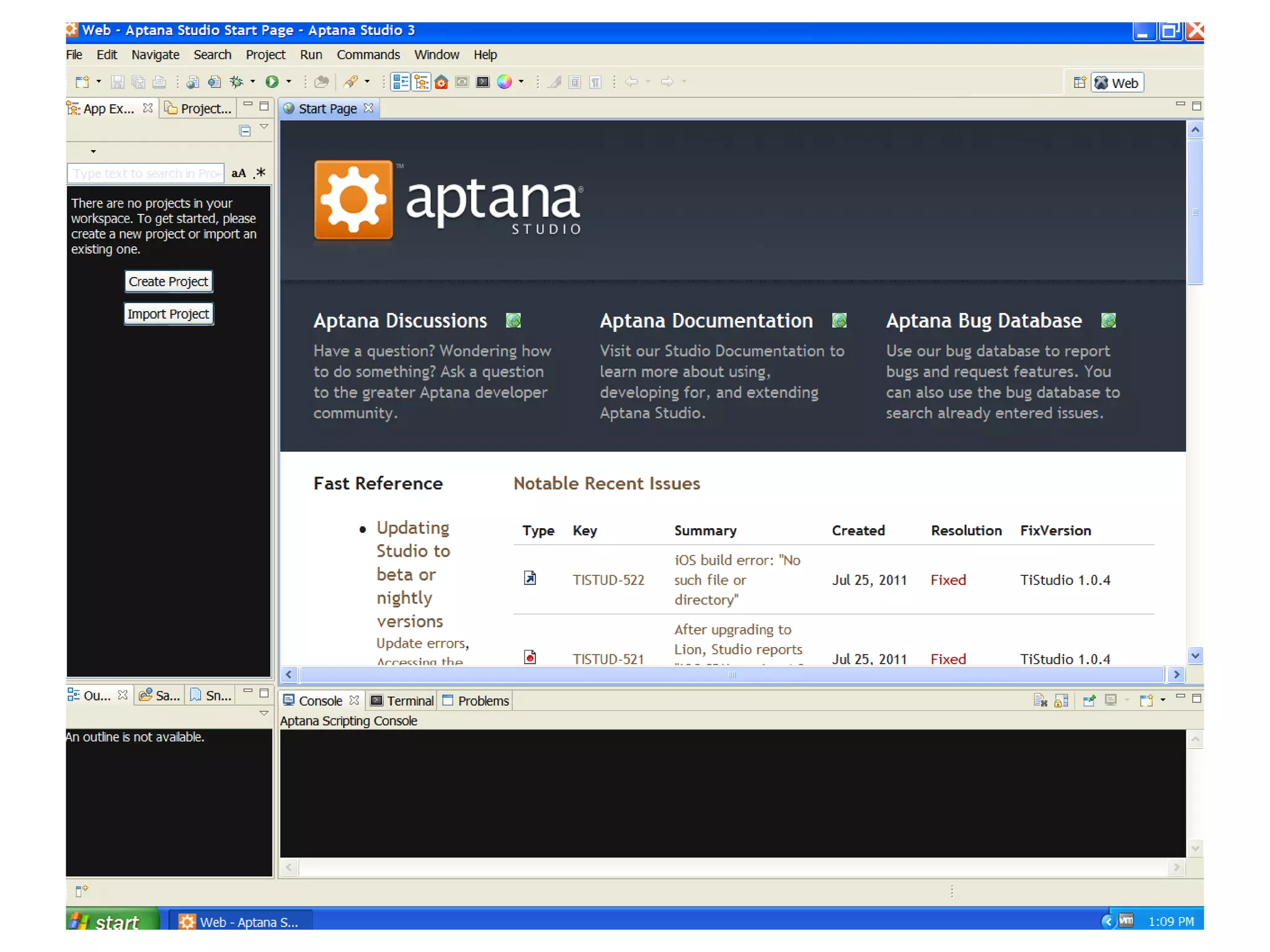Open the Aptana Discussions link

(400, 321)
